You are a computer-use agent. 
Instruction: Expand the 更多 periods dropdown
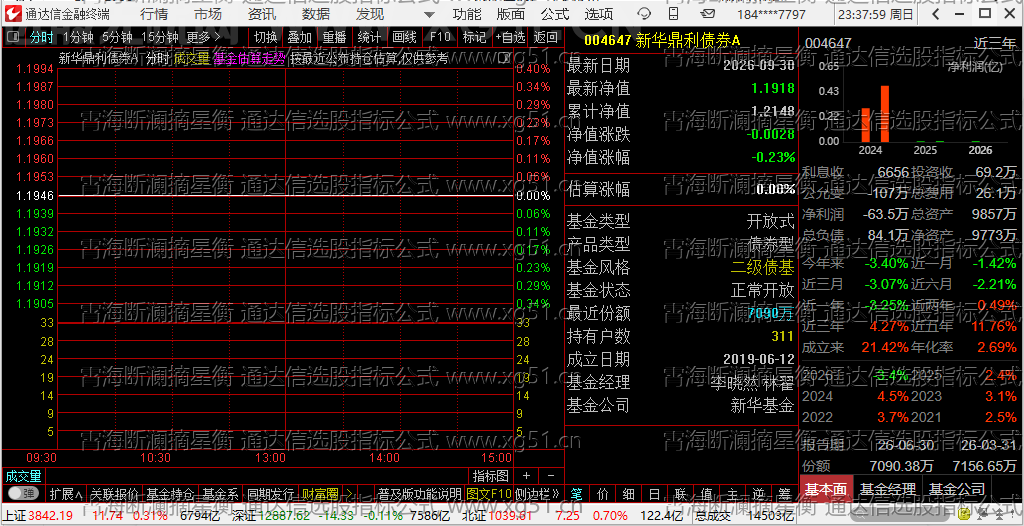click(203, 37)
